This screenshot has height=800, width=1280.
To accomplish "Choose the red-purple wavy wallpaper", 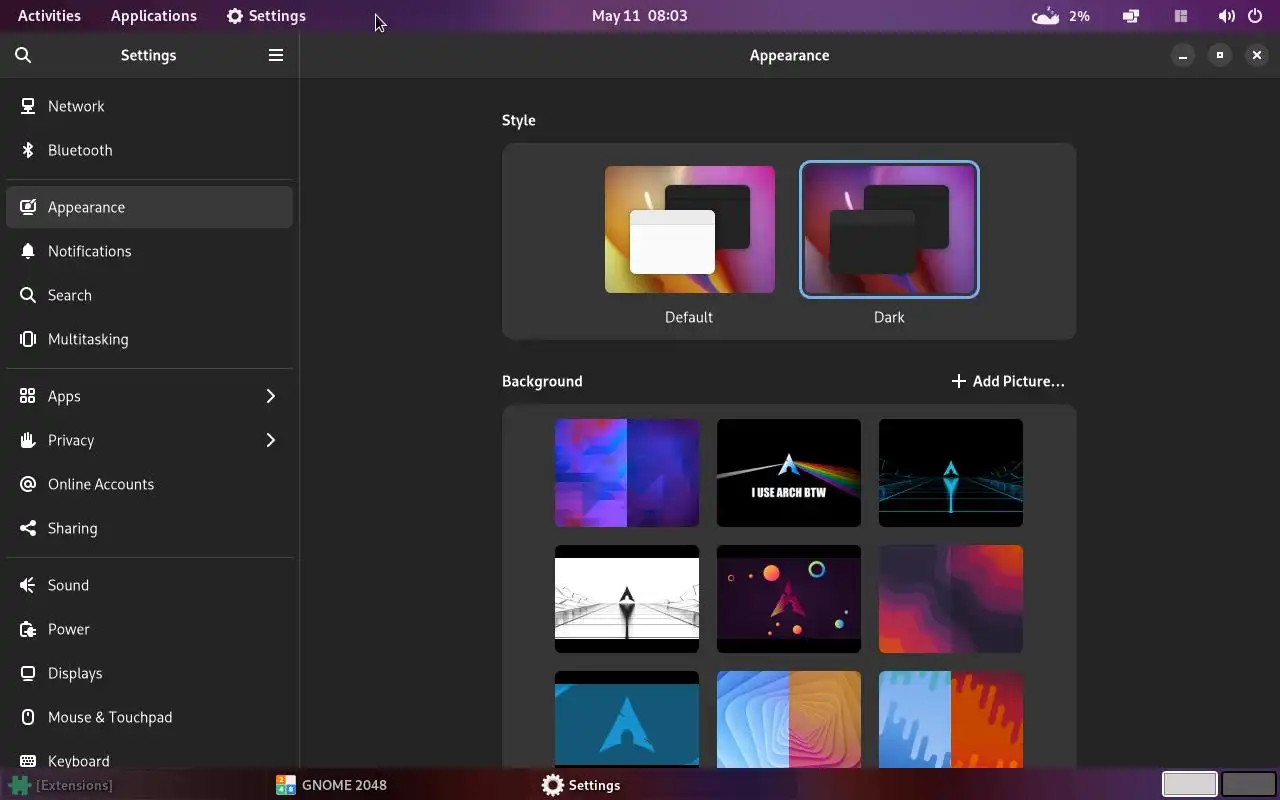I will 951,599.
